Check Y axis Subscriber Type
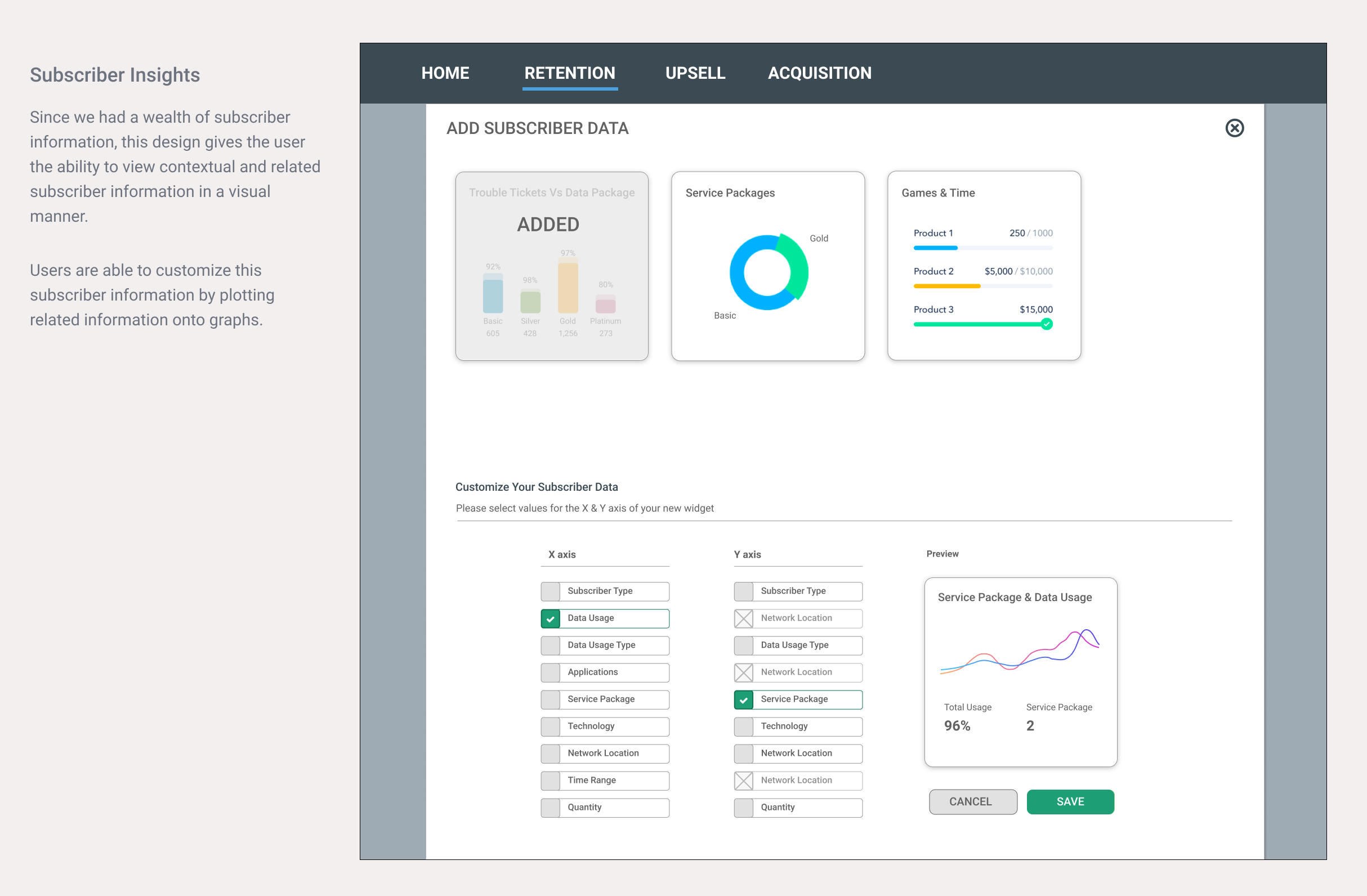This screenshot has height=896, width=1367. pos(798,591)
